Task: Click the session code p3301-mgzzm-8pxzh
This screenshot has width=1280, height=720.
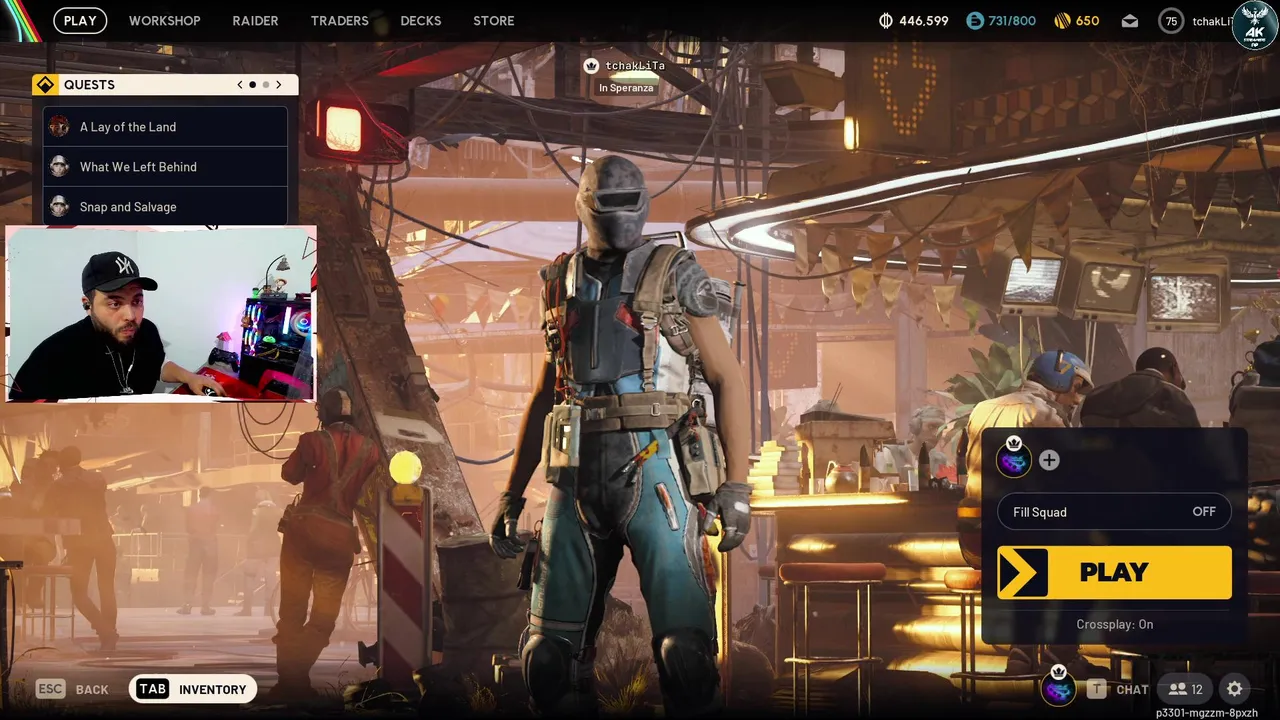Action: click(x=1206, y=713)
